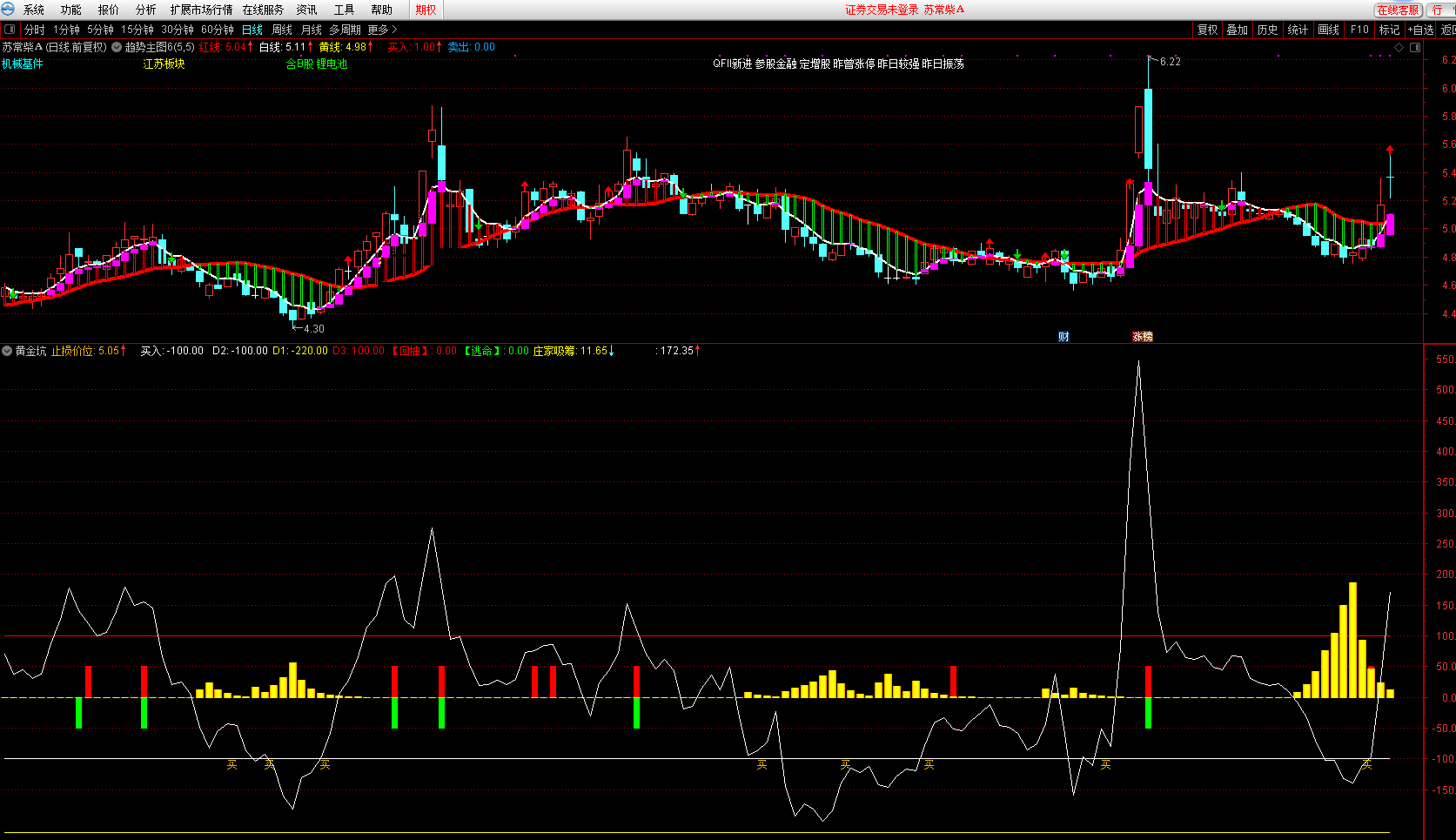
Task: Click the 机械基件 sector label
Action: (x=23, y=64)
